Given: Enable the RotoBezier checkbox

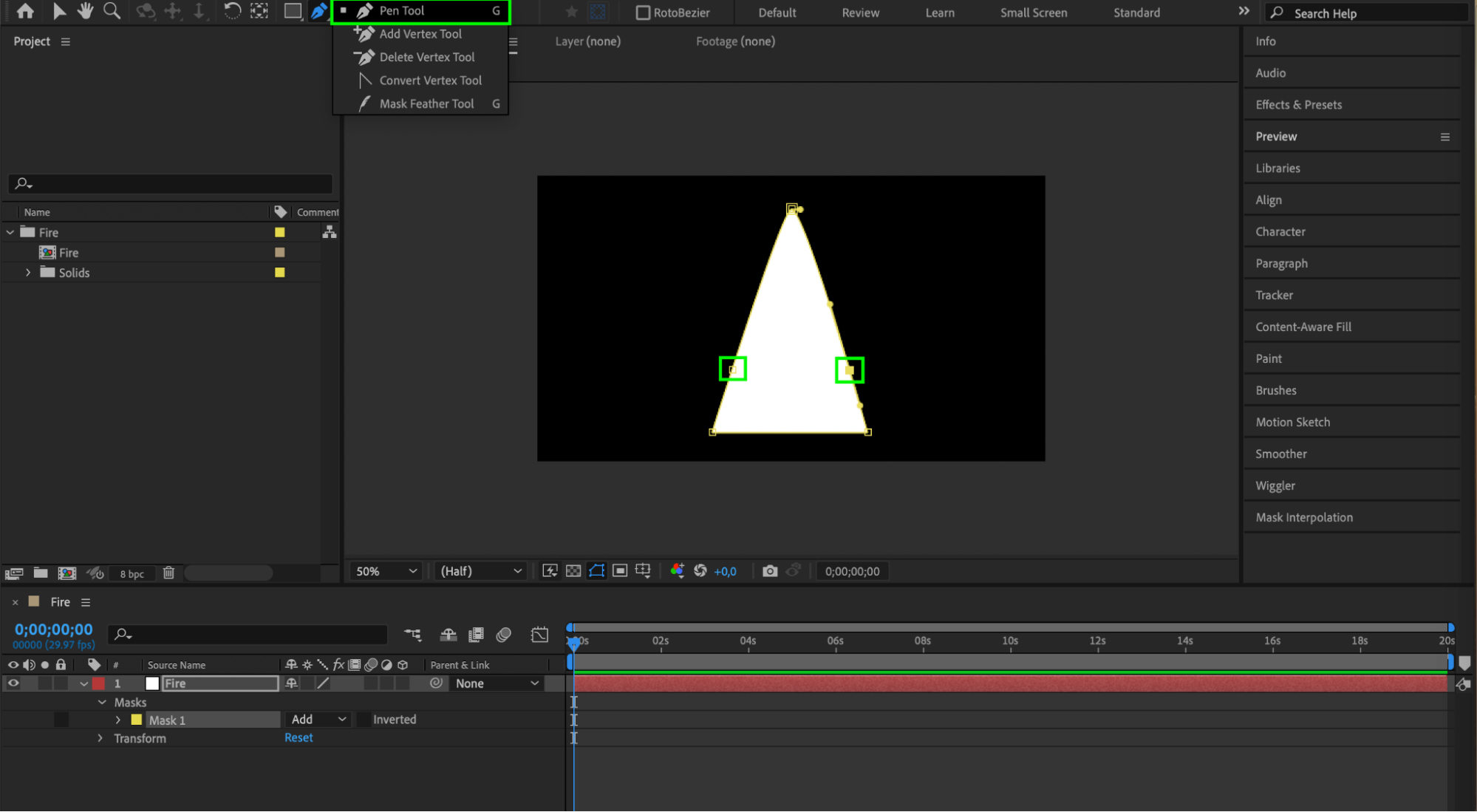Looking at the screenshot, I should click(643, 13).
